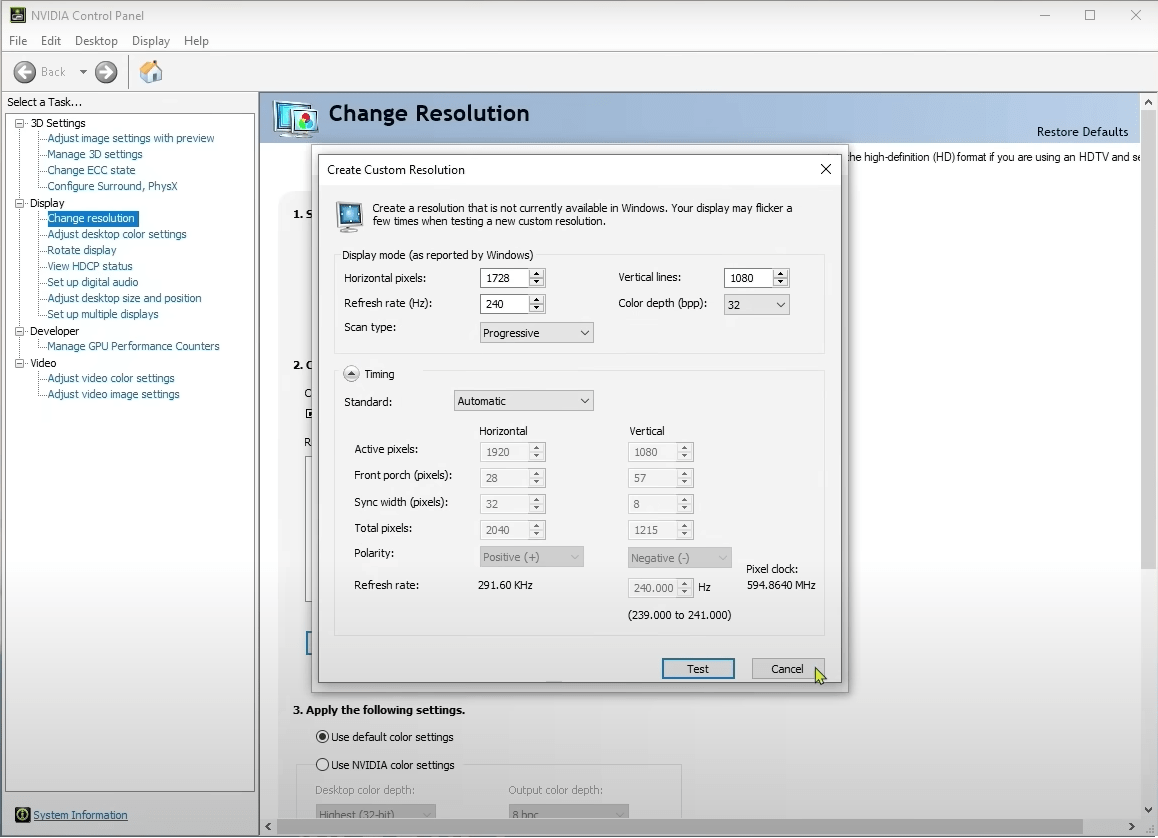Select View HDCP status
This screenshot has width=1158, height=838.
click(89, 267)
